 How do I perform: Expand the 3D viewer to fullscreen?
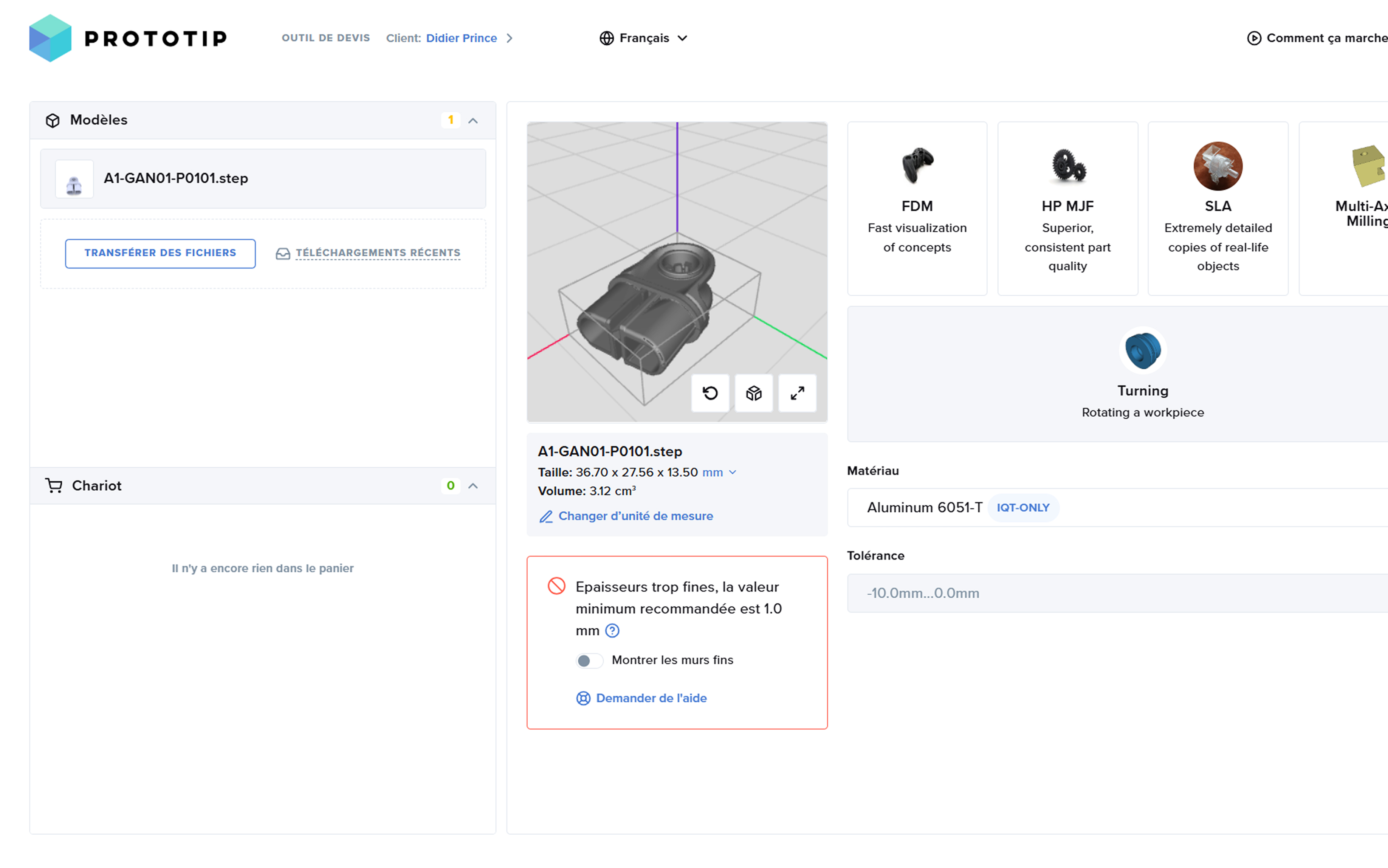coord(797,393)
